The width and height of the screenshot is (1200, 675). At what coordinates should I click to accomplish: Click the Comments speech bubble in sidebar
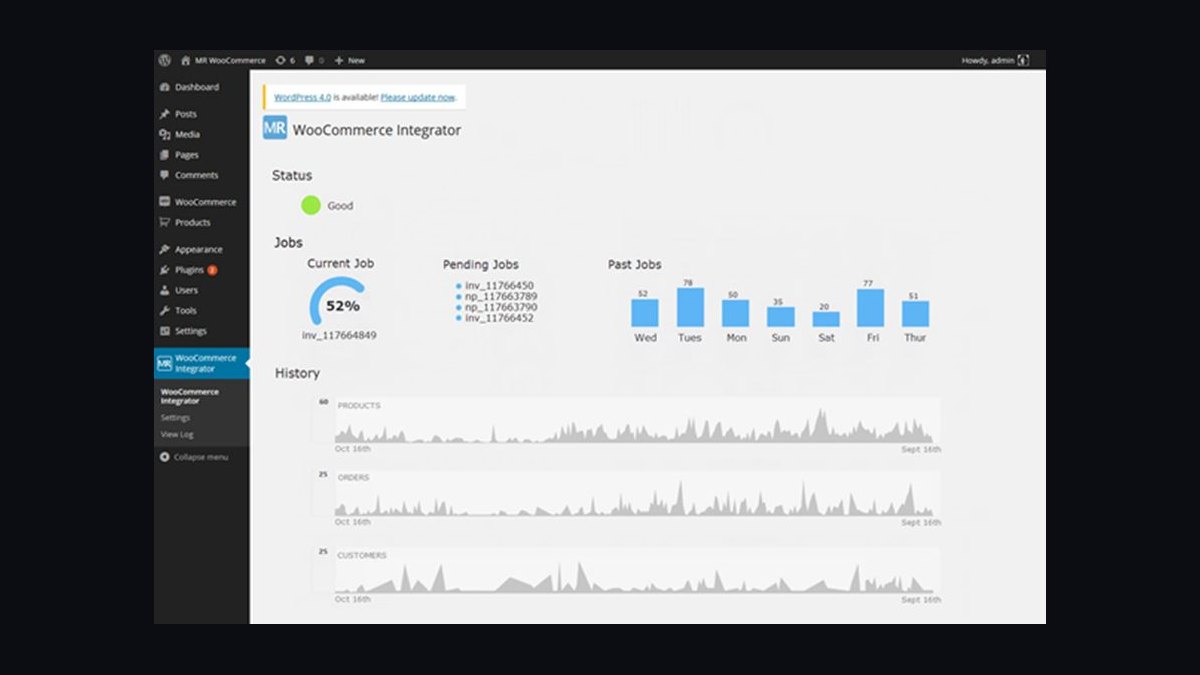(164, 175)
